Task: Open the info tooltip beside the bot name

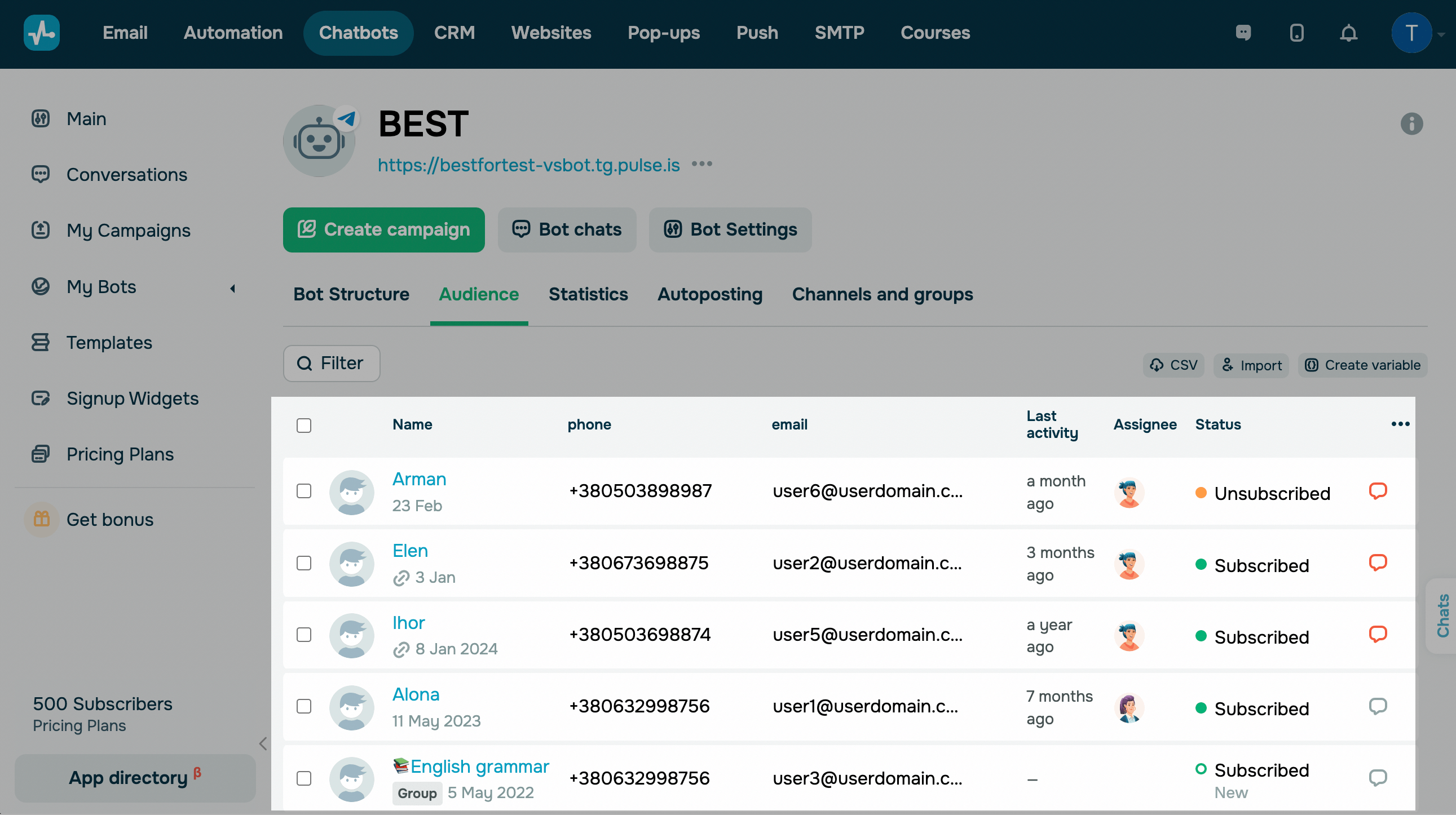Action: pyautogui.click(x=1413, y=124)
